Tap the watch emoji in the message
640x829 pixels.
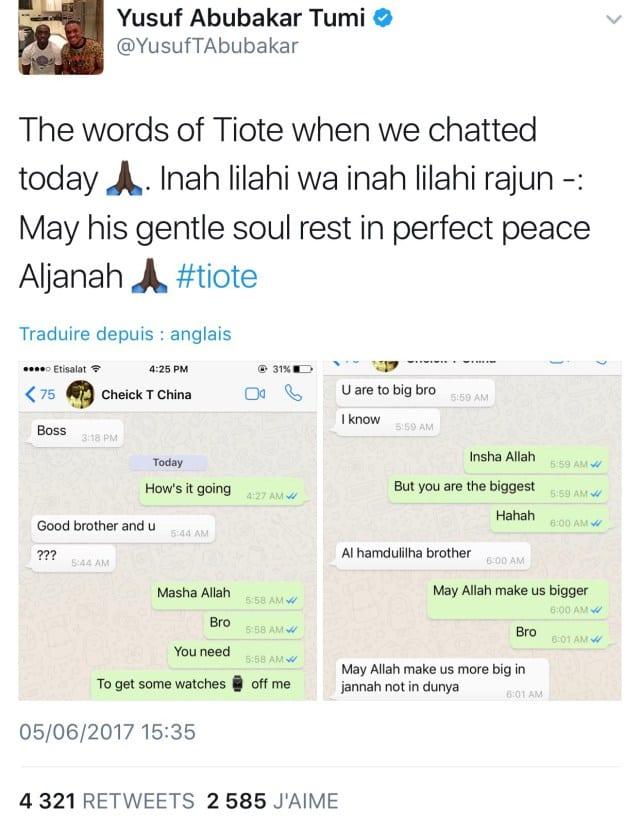pyautogui.click(x=238, y=684)
